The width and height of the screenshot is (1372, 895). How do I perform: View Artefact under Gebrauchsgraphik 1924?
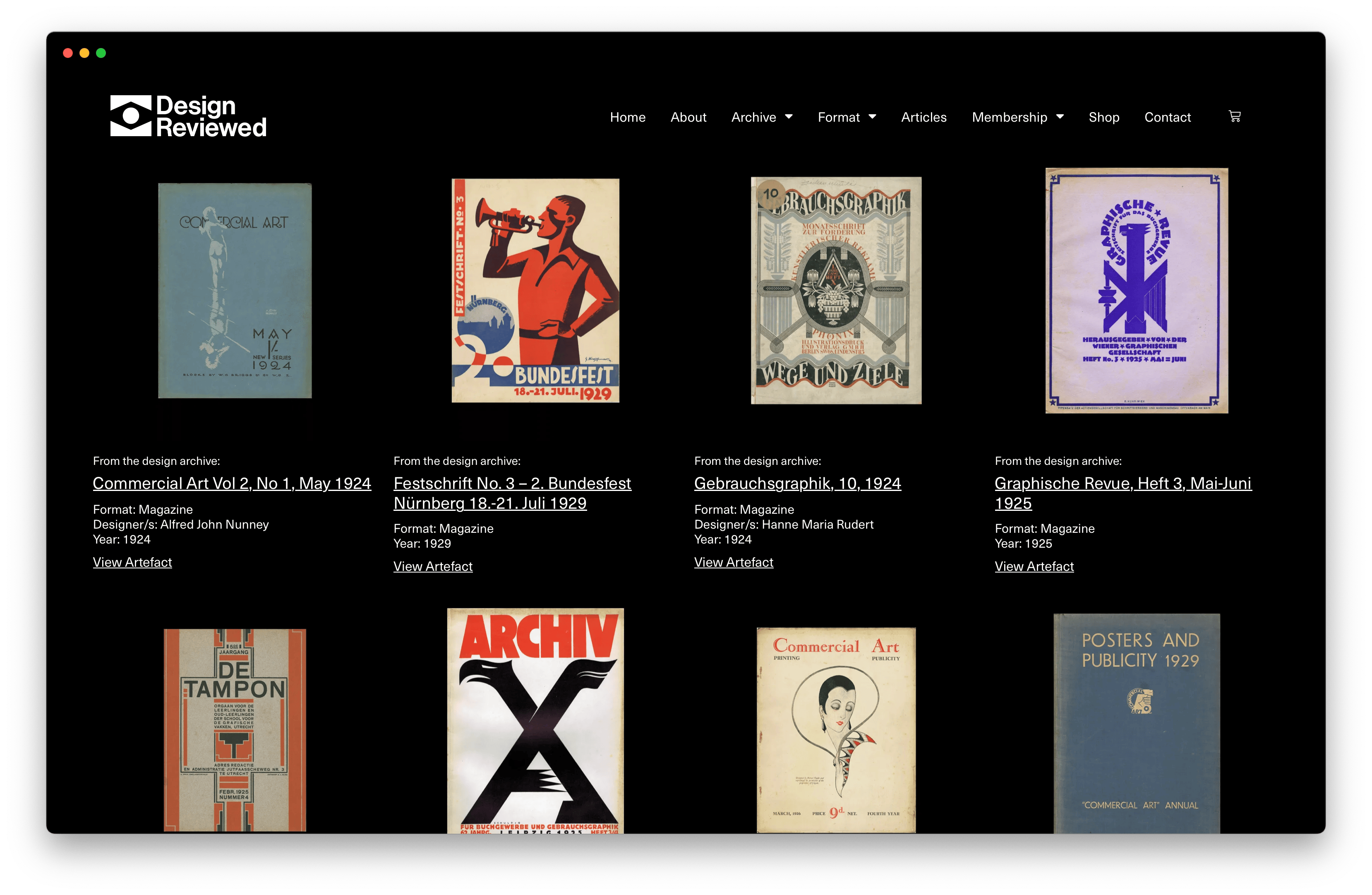pyautogui.click(x=733, y=562)
